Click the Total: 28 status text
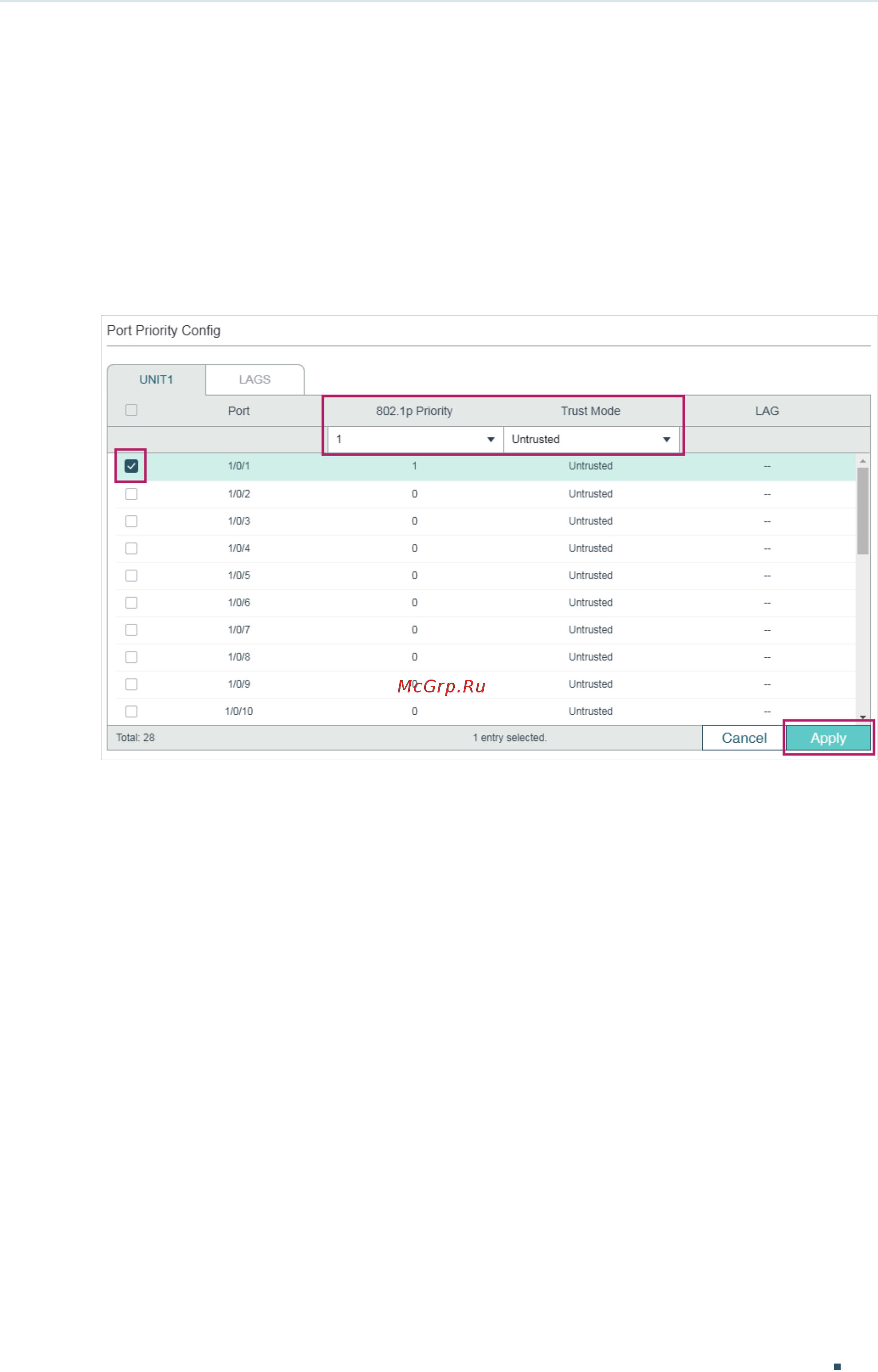878x1372 pixels. (135, 737)
